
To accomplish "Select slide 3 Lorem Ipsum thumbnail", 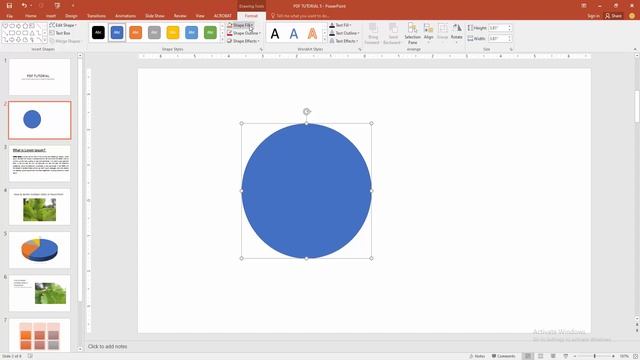I will pos(40,164).
